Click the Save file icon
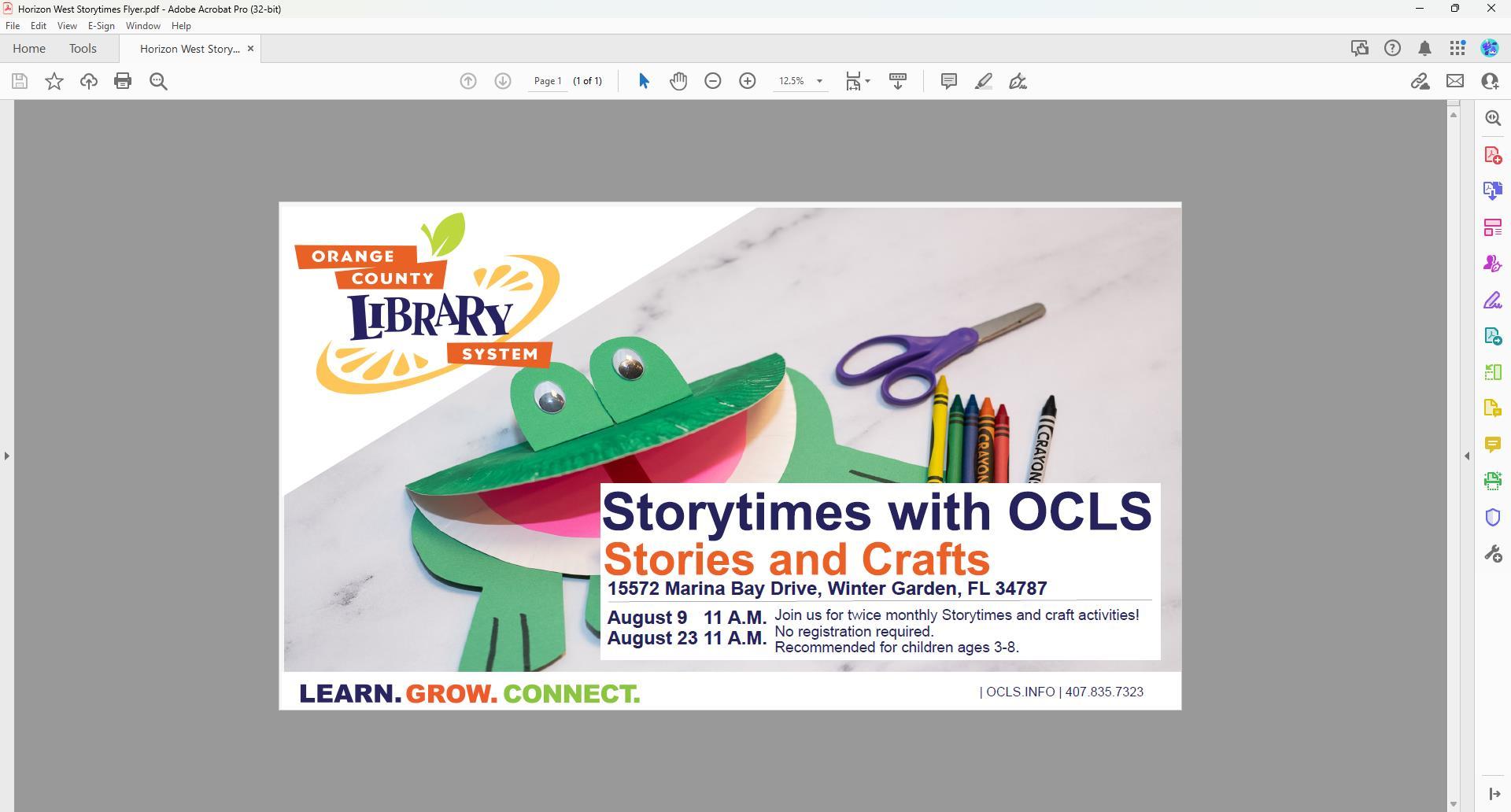 point(20,81)
